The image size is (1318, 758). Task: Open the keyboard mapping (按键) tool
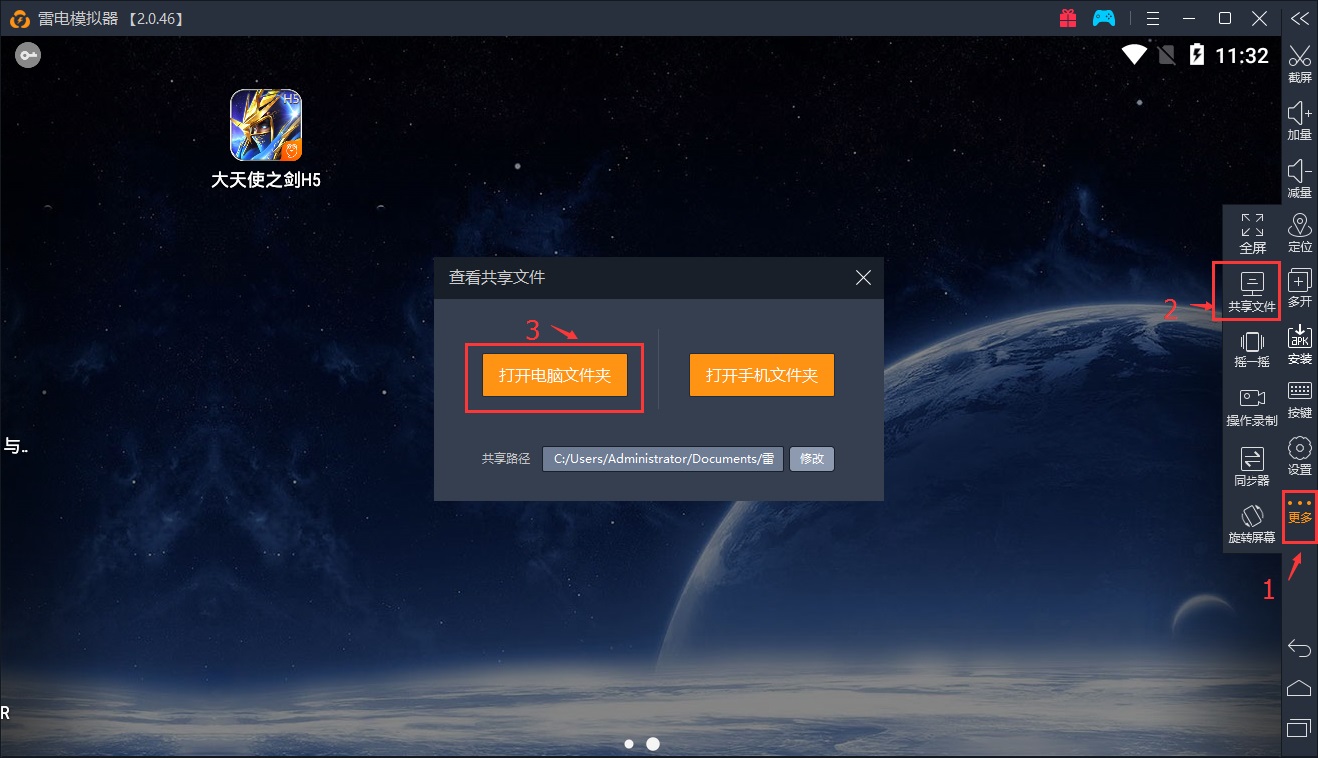pos(1299,398)
